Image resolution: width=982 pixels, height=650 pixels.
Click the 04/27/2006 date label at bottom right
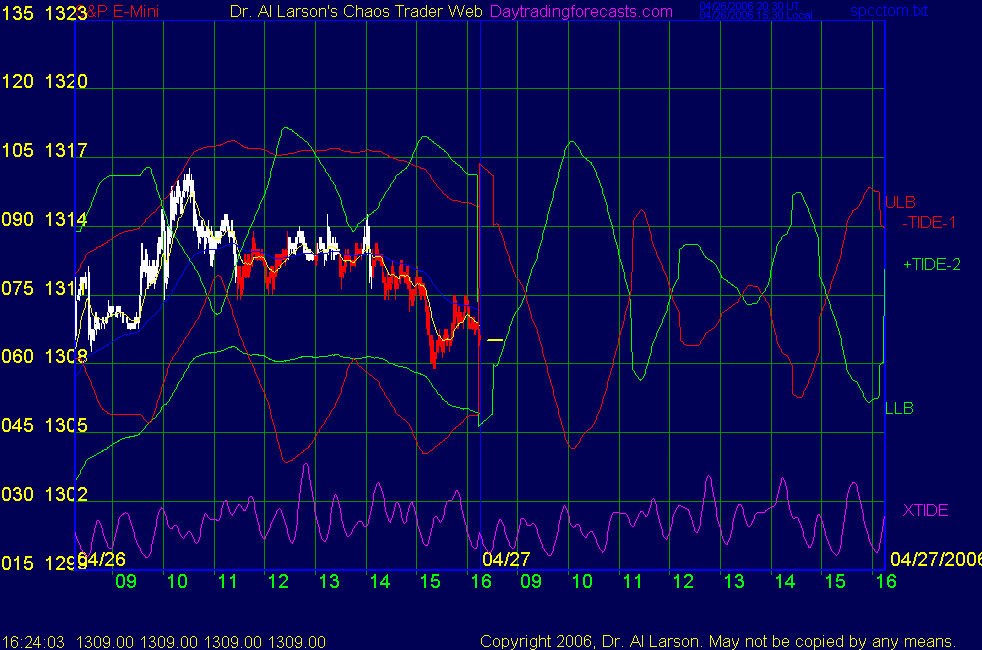[935, 558]
